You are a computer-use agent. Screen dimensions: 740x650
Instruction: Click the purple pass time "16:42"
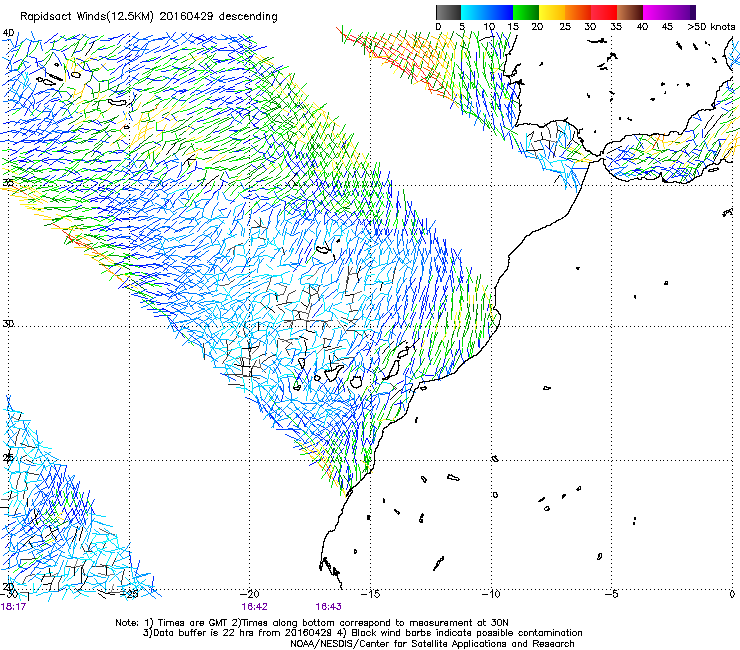tap(254, 607)
